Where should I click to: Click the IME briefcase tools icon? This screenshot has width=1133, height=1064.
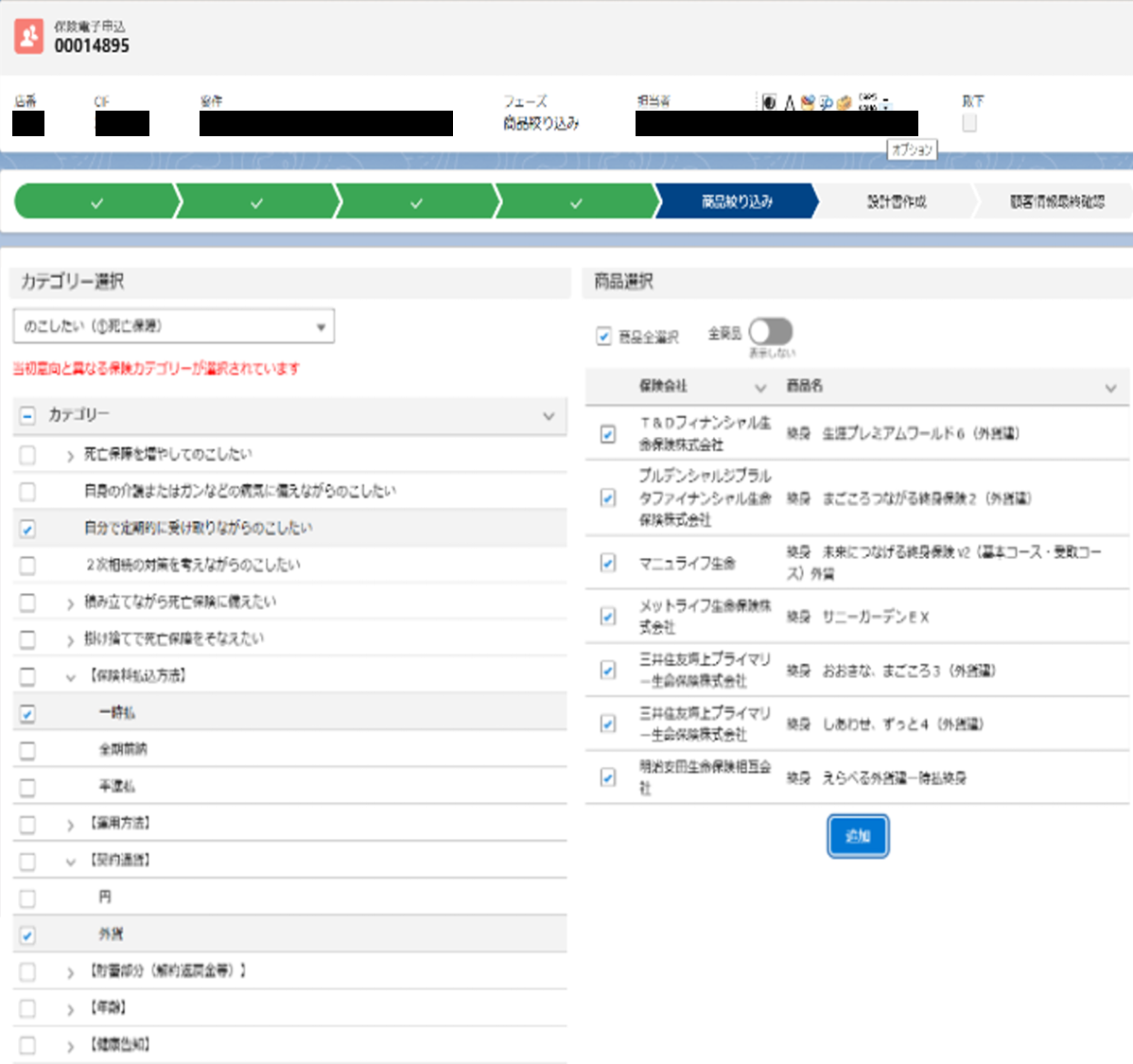[x=844, y=102]
